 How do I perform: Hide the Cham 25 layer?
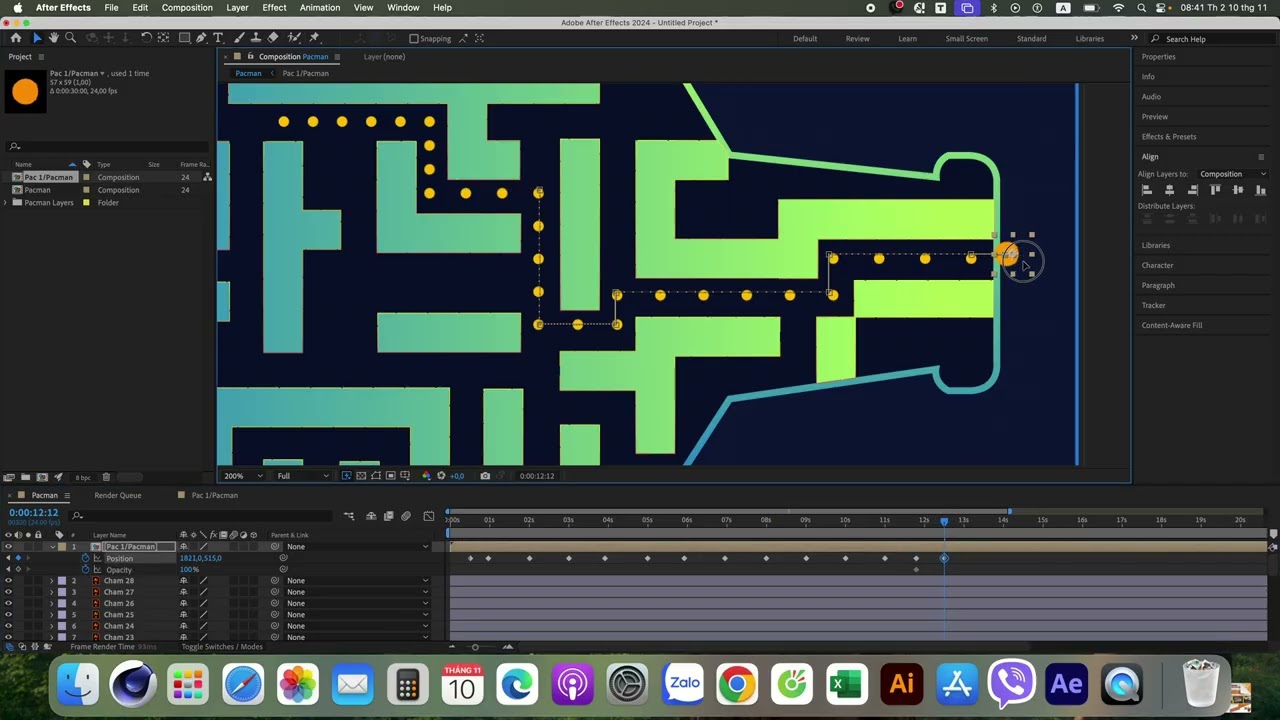pyautogui.click(x=9, y=615)
